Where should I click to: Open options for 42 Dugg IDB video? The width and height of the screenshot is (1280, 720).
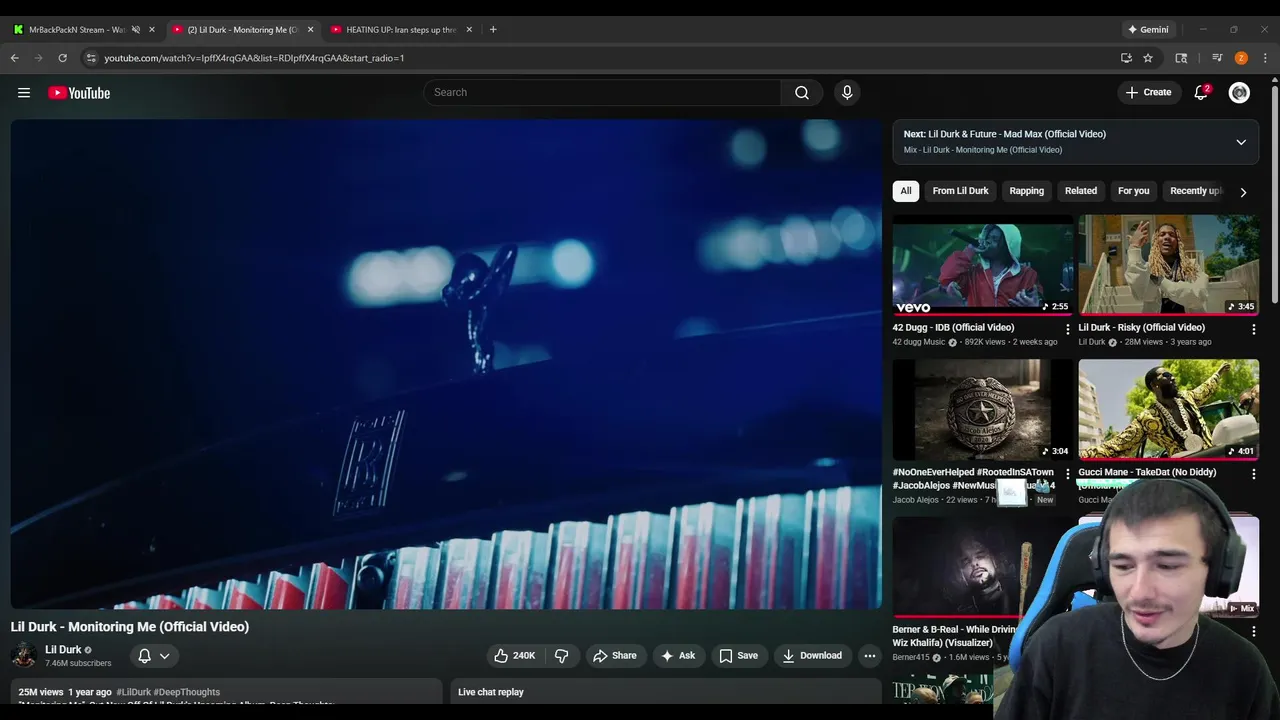coord(1067,329)
